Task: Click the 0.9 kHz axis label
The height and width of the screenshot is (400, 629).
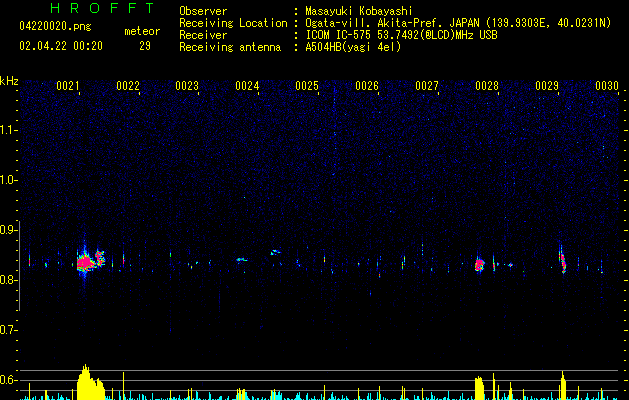Action: pyautogui.click(x=9, y=230)
